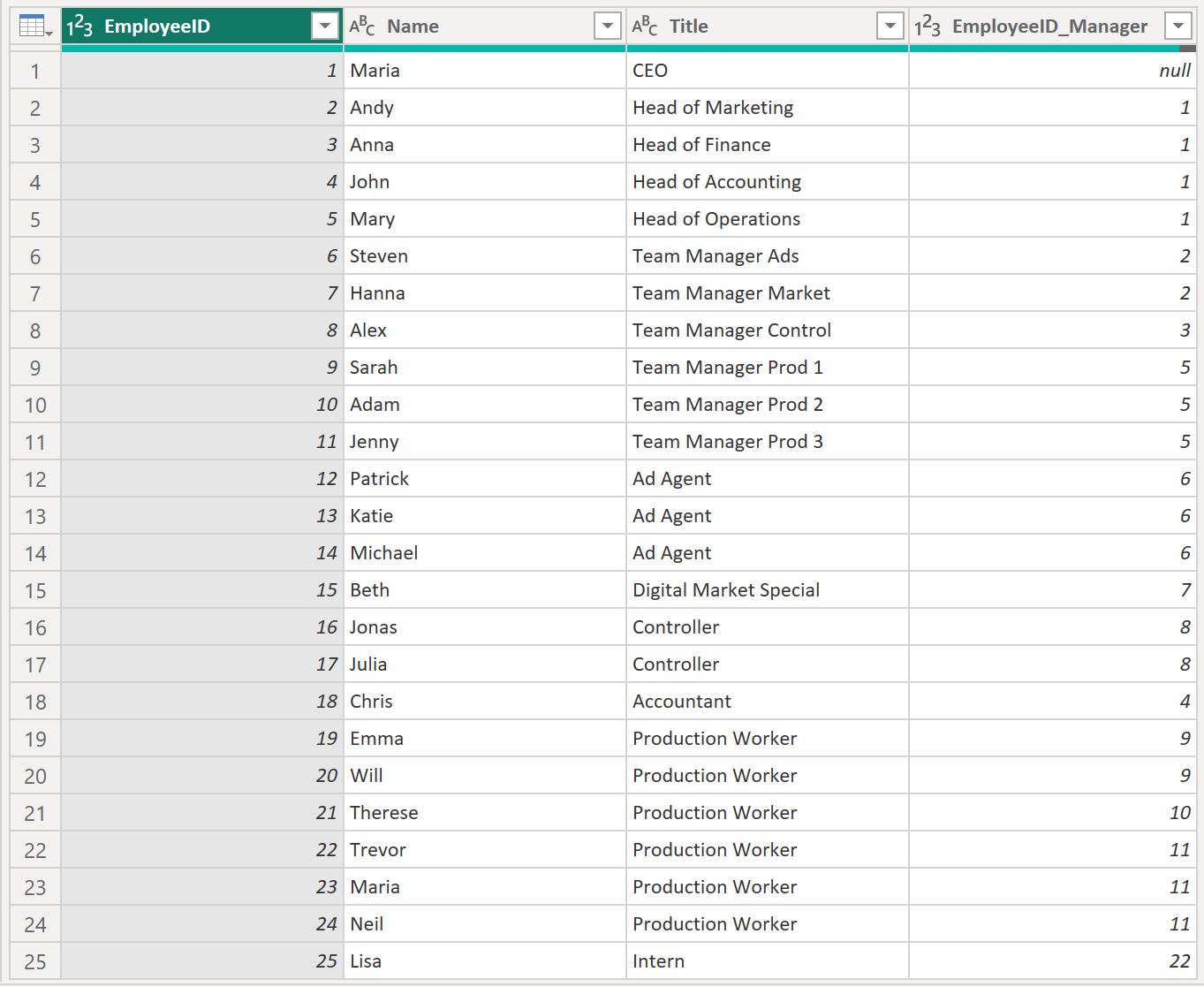Open the filter dropdown on EmployeeID column
The image size is (1204, 987).
click(x=324, y=26)
